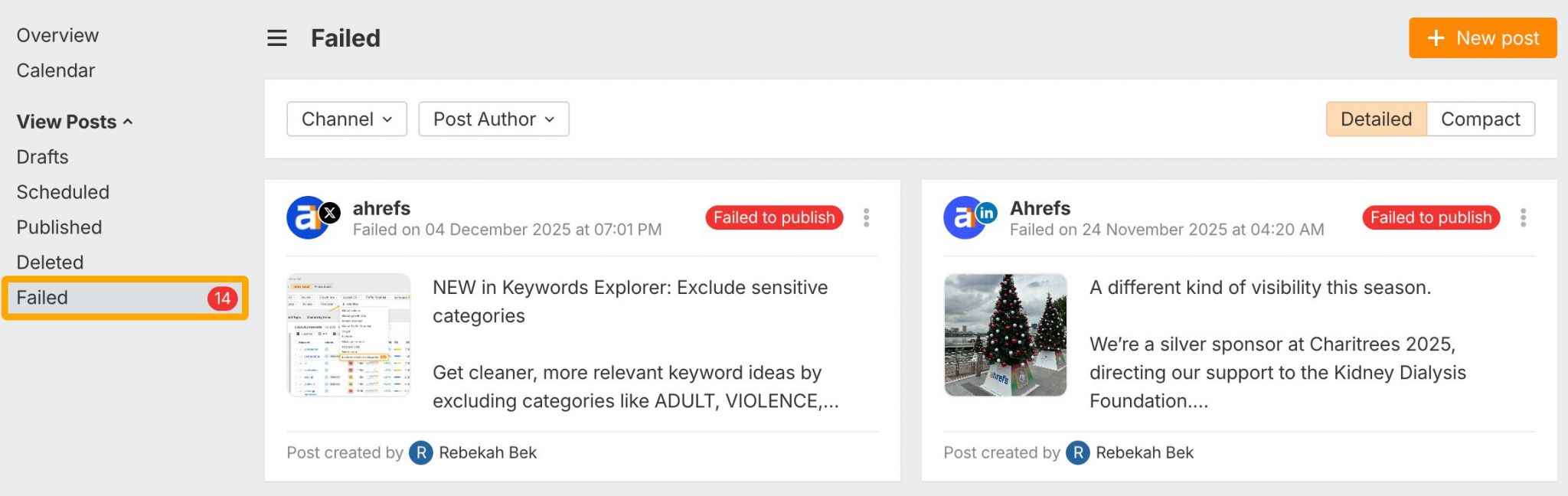The height and width of the screenshot is (496, 1568).
Task: Open Calendar from the sidebar link
Action: (x=55, y=70)
